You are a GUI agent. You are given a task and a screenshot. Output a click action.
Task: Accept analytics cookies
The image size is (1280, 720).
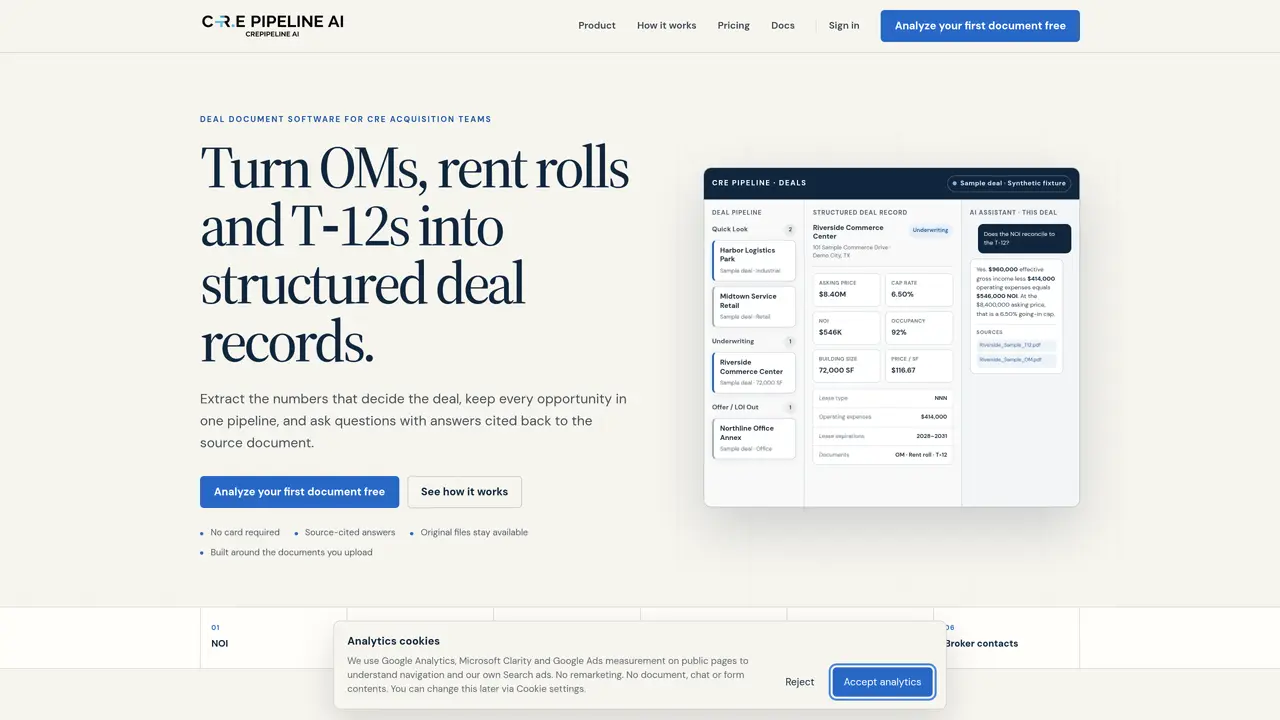[882, 682]
